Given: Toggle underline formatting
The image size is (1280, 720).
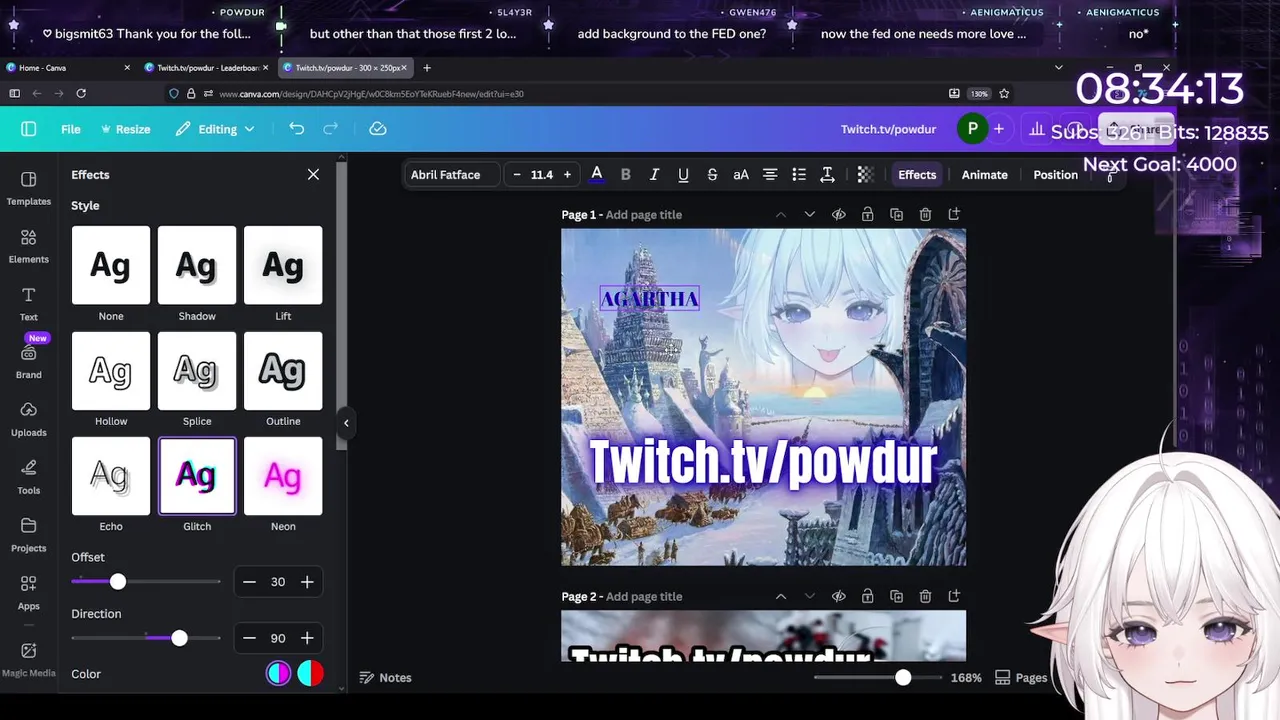Looking at the screenshot, I should pyautogui.click(x=683, y=174).
